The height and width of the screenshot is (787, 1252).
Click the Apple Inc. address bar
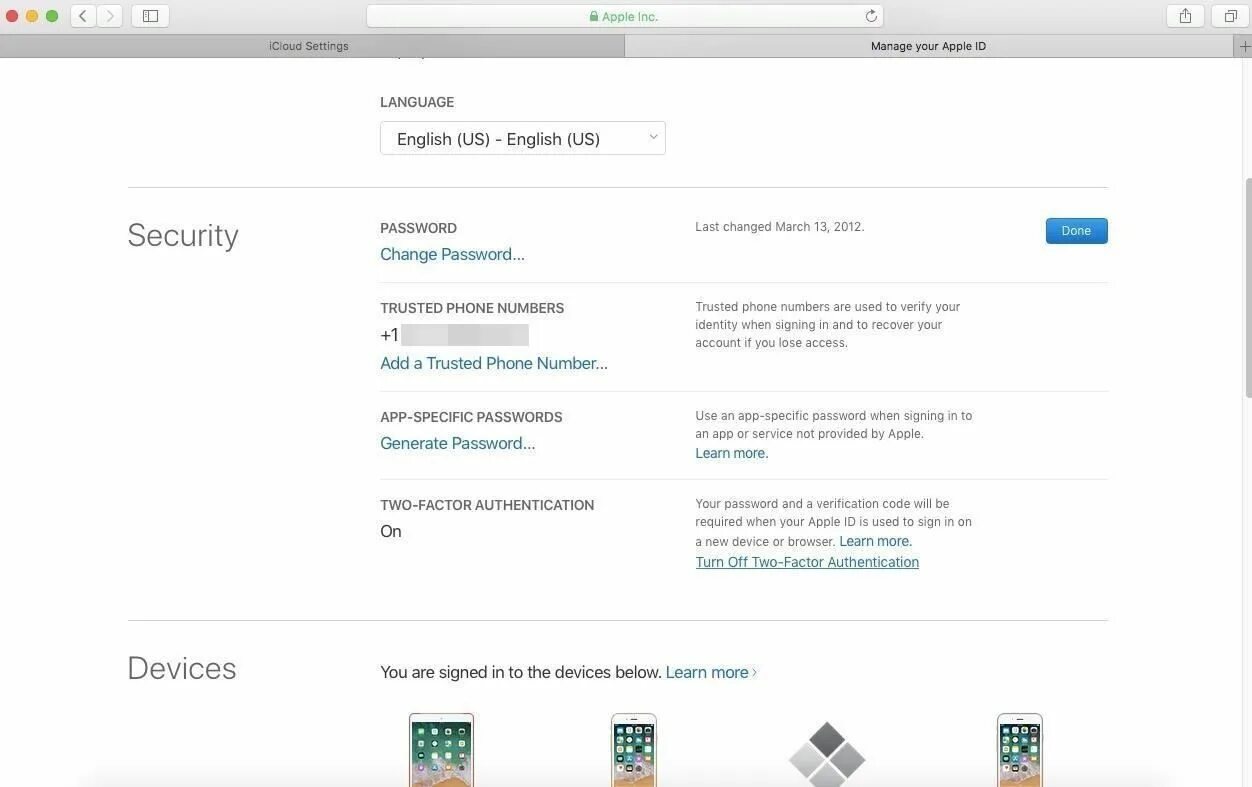point(625,16)
